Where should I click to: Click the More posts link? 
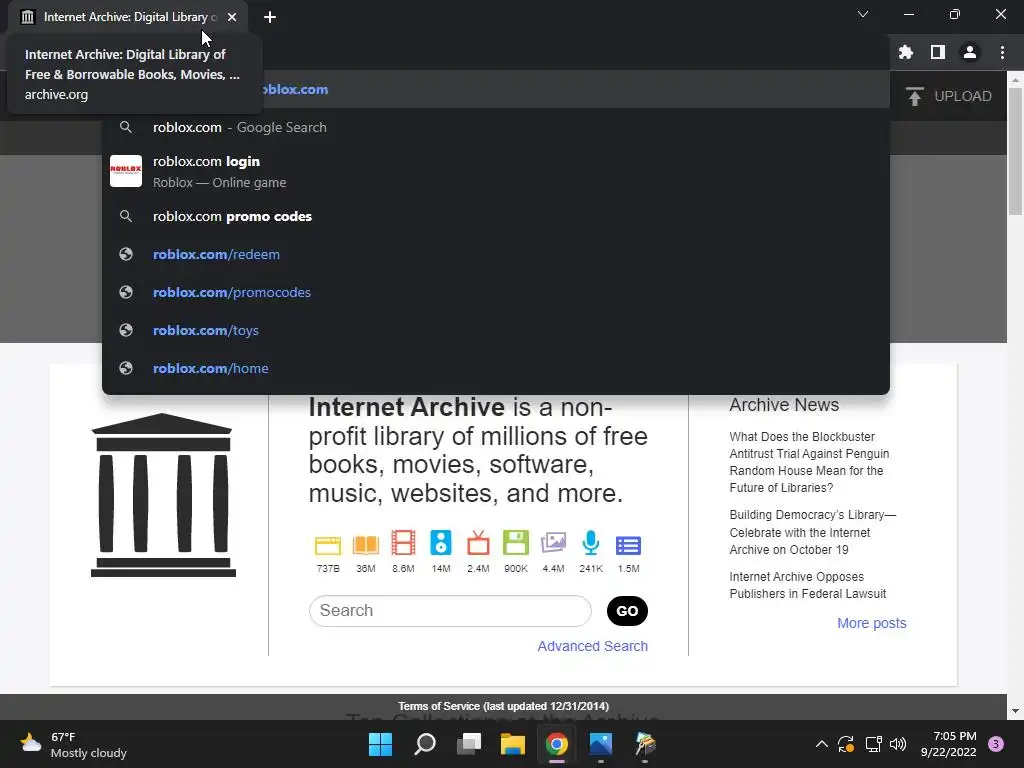871,623
